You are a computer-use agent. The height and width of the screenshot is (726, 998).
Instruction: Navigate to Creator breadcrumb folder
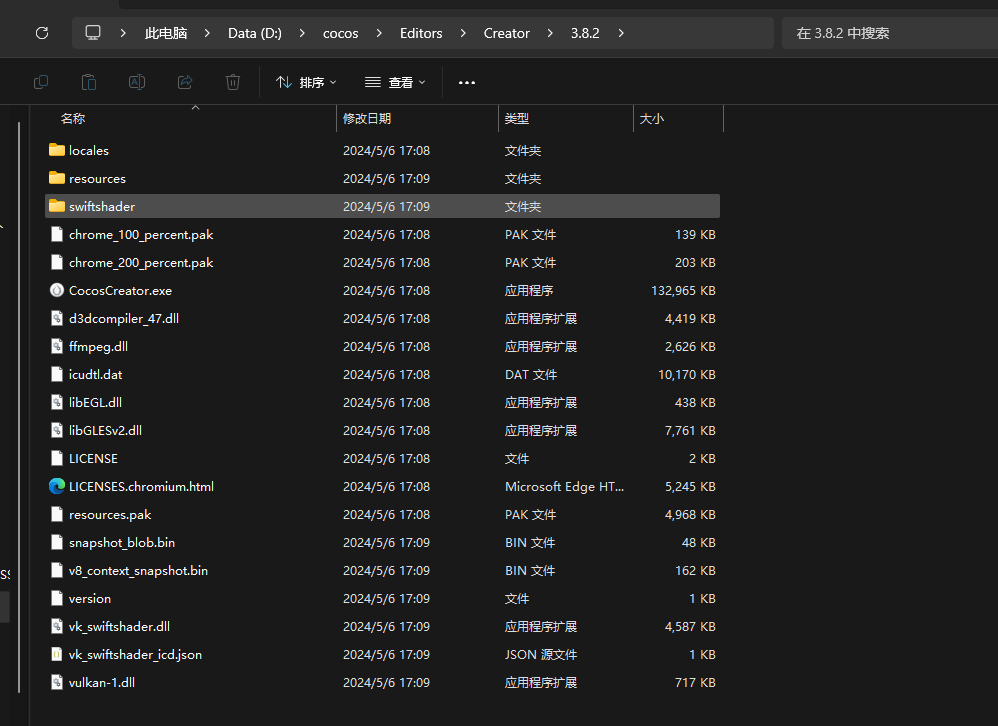coord(507,33)
